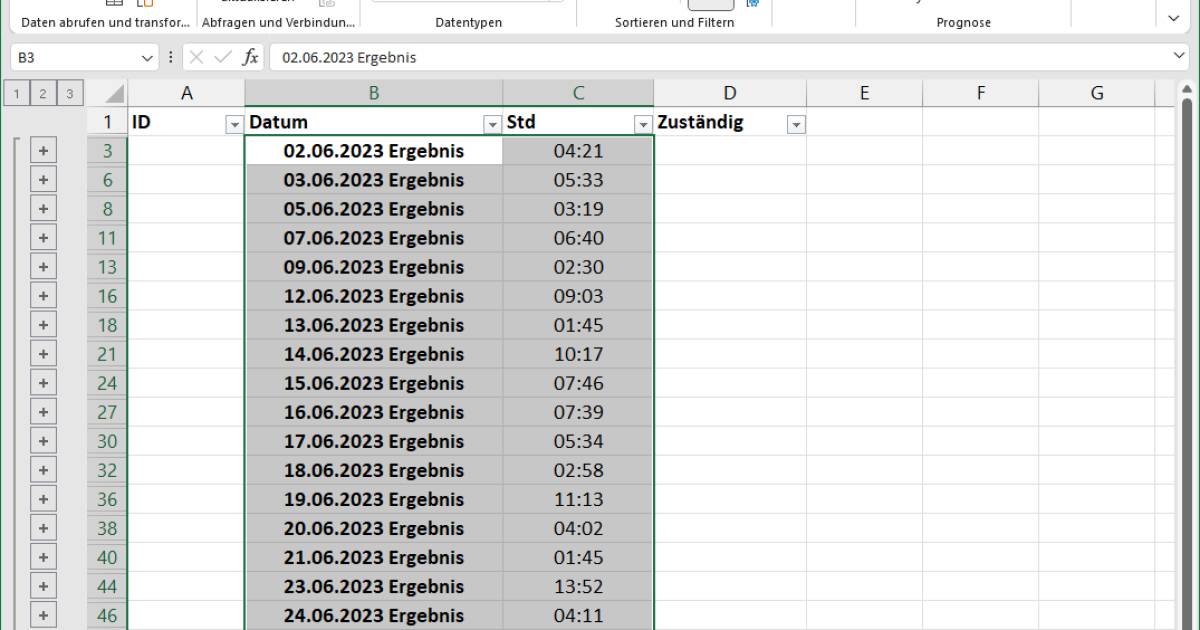Select the cell showing 04:21
The image size is (1200, 630).
[x=578, y=150]
